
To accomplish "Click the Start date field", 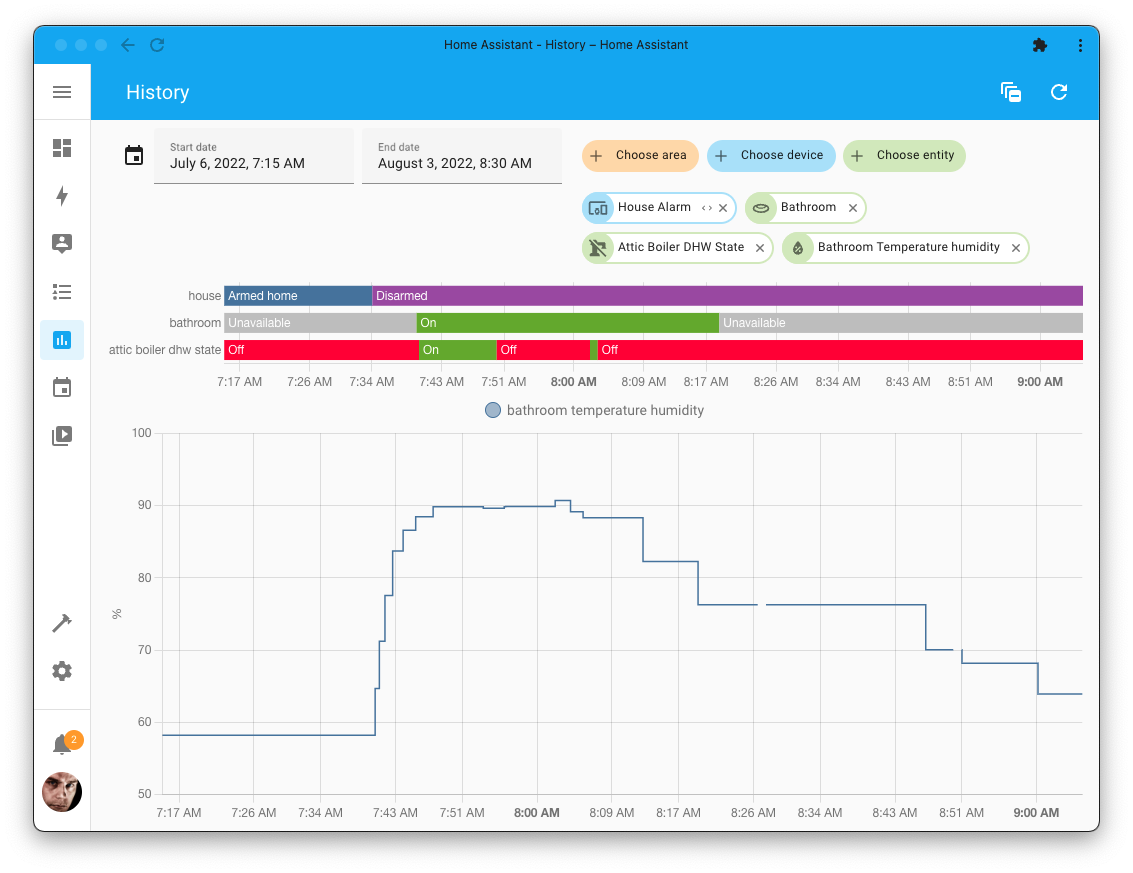I will click(x=254, y=156).
